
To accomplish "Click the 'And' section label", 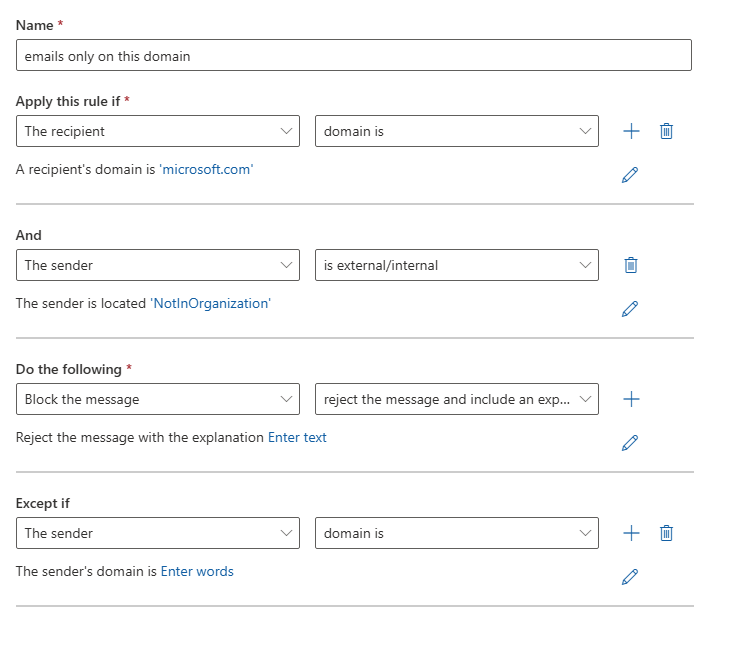I will point(29,235).
